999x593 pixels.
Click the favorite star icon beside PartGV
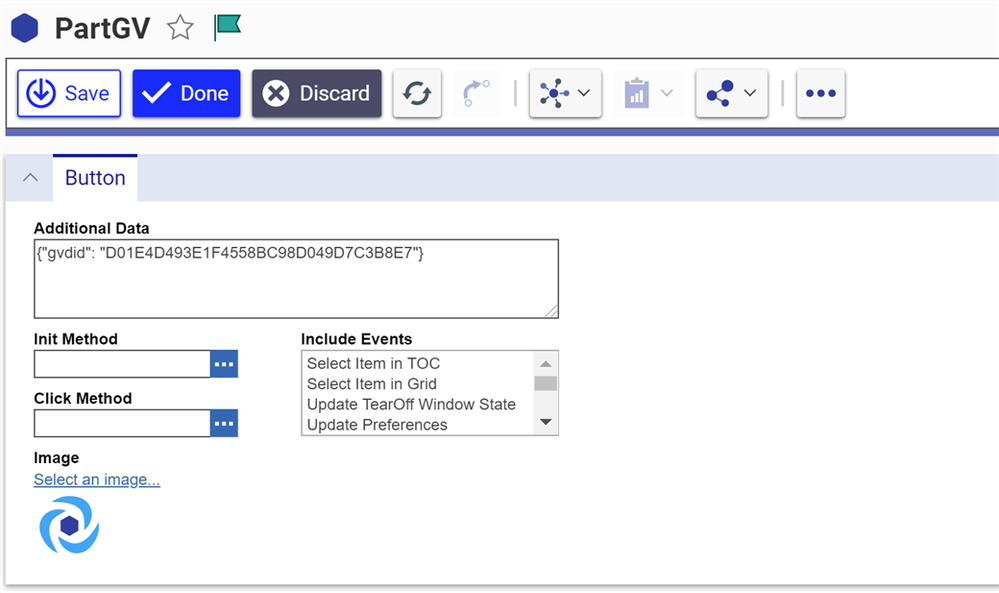pos(180,28)
